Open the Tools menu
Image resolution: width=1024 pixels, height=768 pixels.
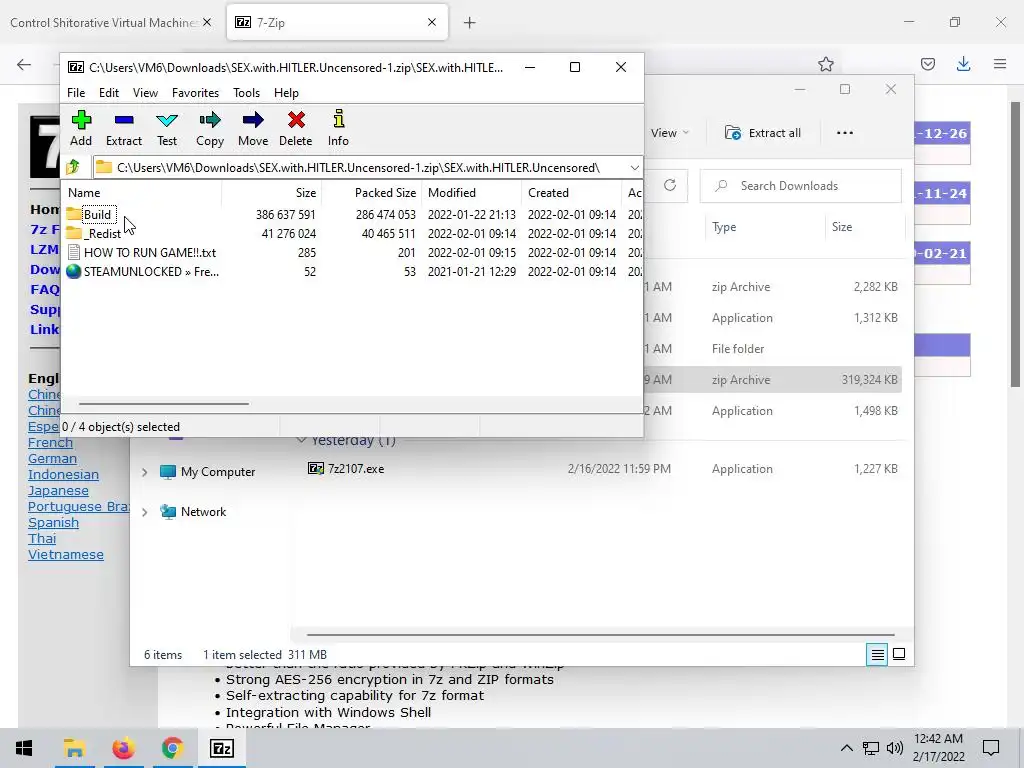(247, 93)
